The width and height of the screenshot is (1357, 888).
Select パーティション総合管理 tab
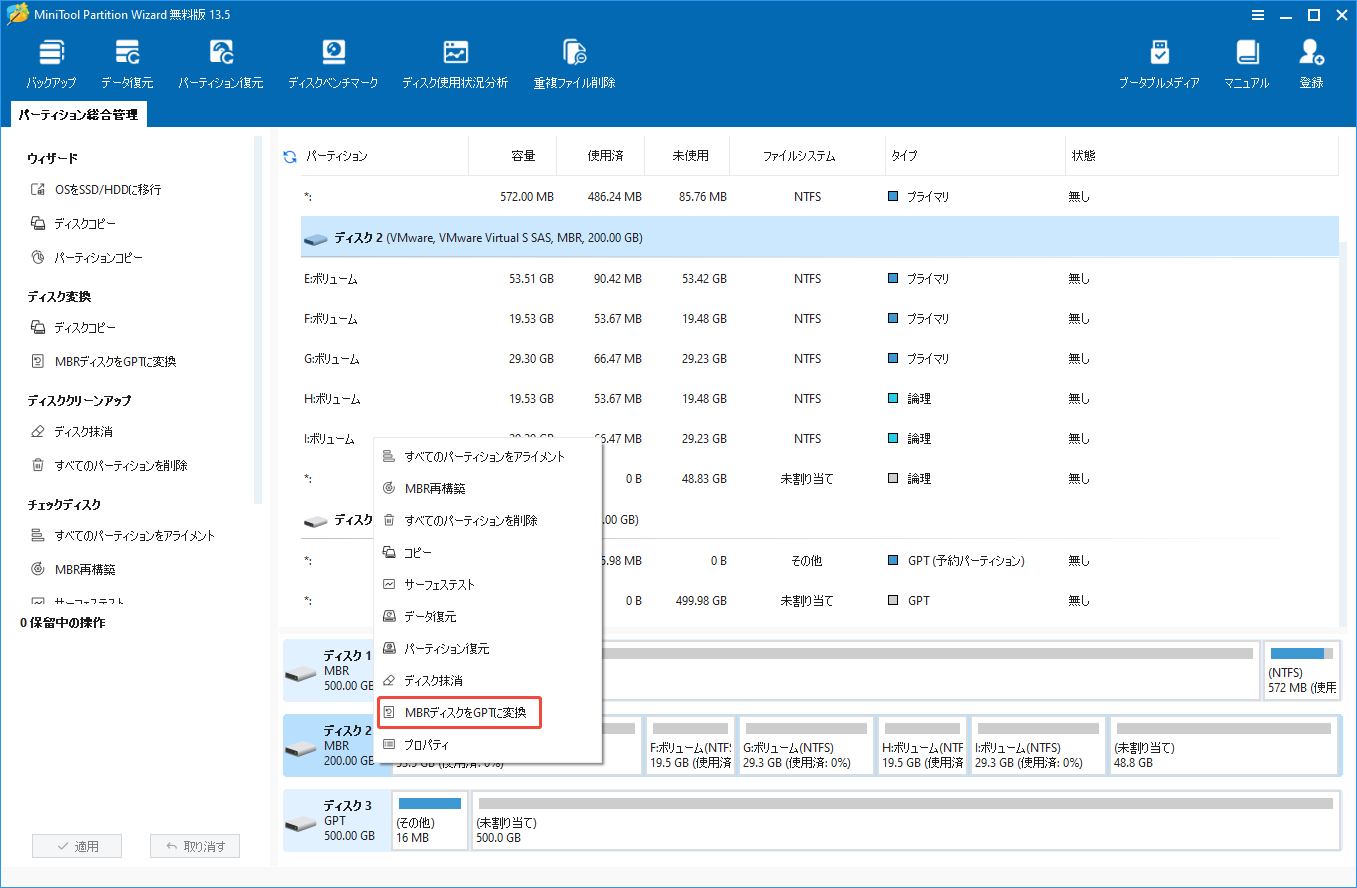tap(77, 114)
